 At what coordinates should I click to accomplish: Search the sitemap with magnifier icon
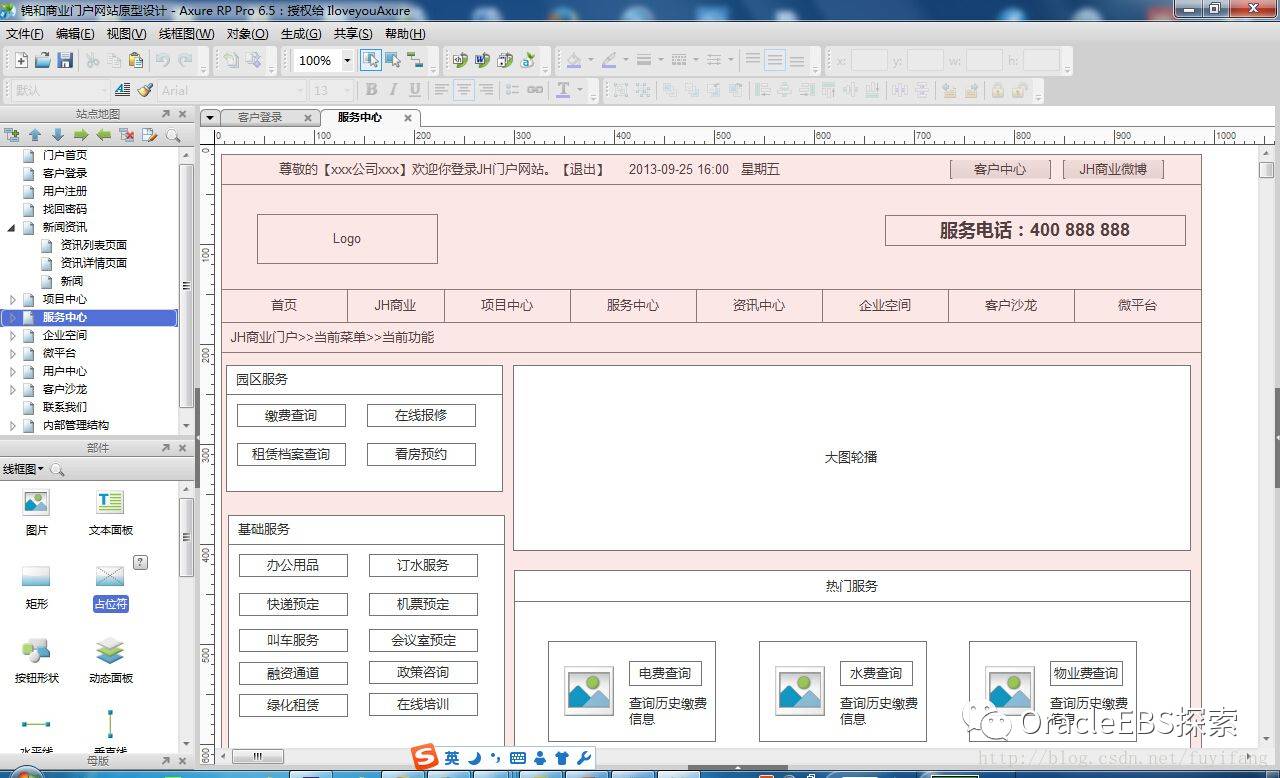tap(173, 135)
